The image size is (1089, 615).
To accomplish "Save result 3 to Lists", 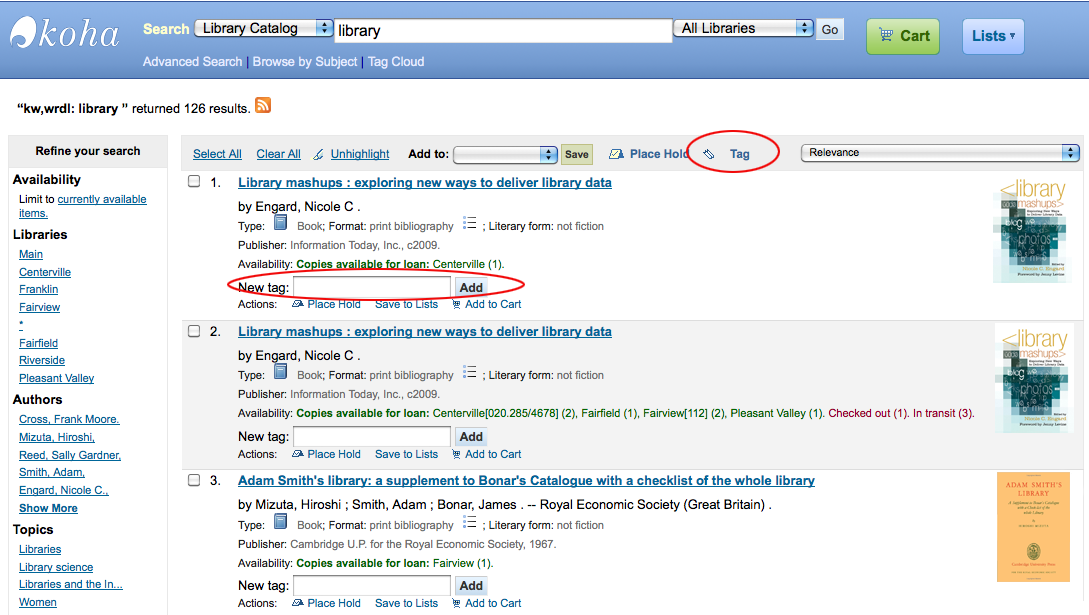I will point(406,603).
